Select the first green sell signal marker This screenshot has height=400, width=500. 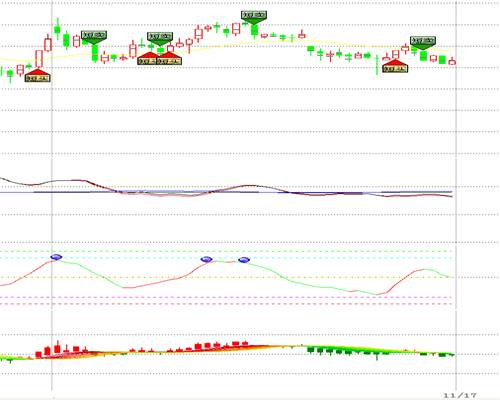pos(94,38)
